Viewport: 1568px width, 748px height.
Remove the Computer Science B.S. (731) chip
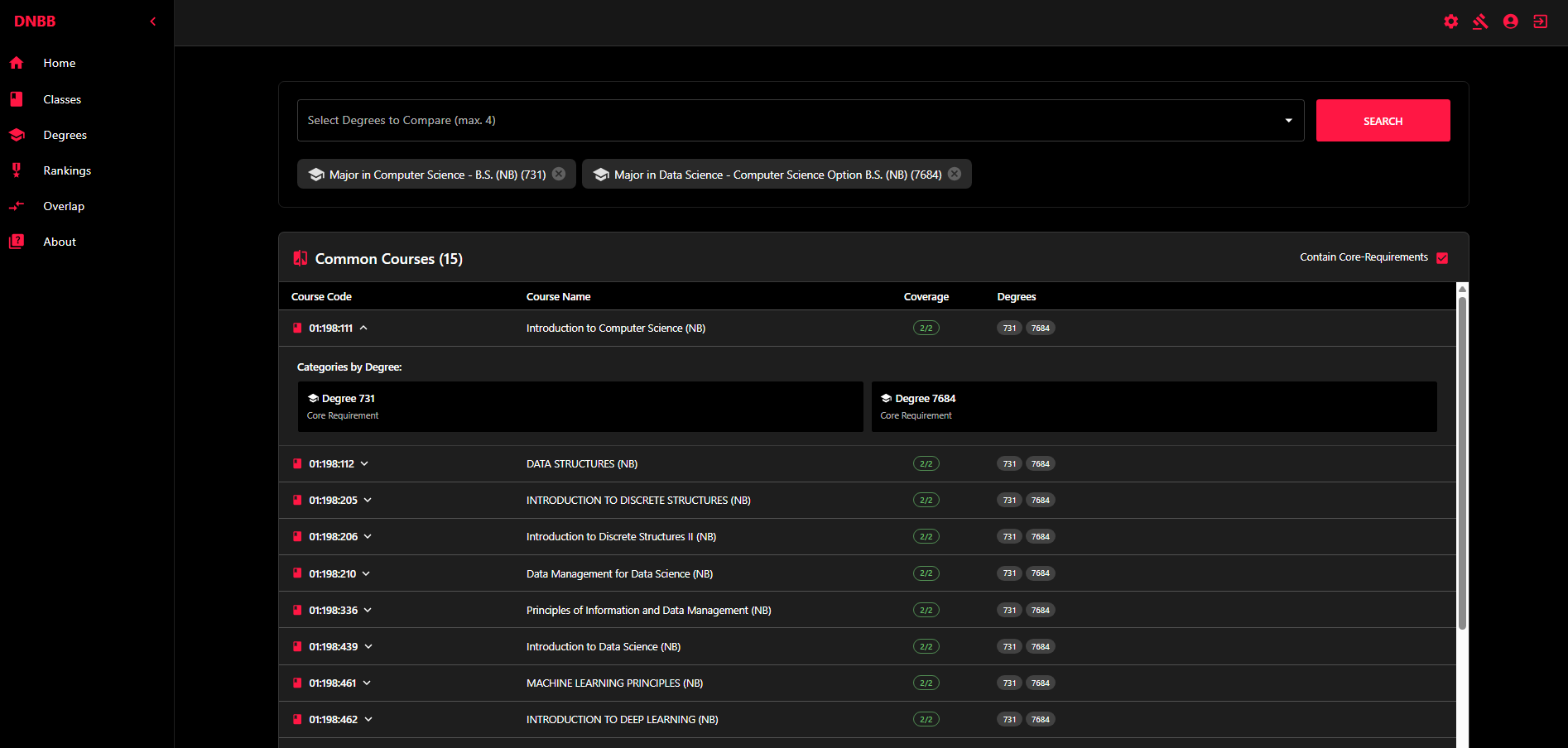point(559,174)
